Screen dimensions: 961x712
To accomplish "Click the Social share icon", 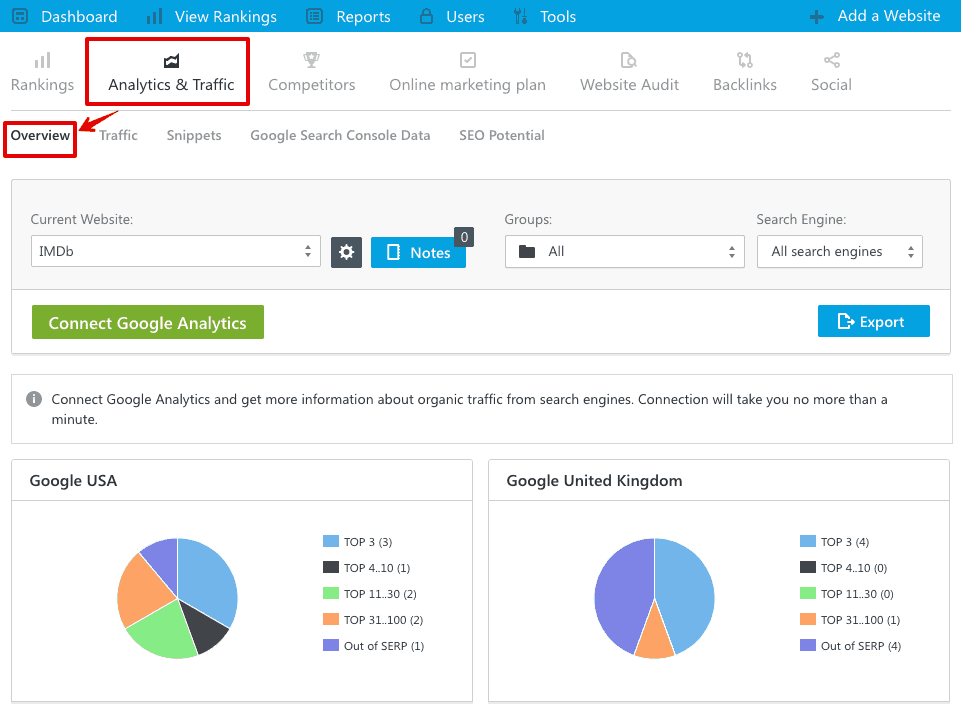I will click(x=831, y=61).
